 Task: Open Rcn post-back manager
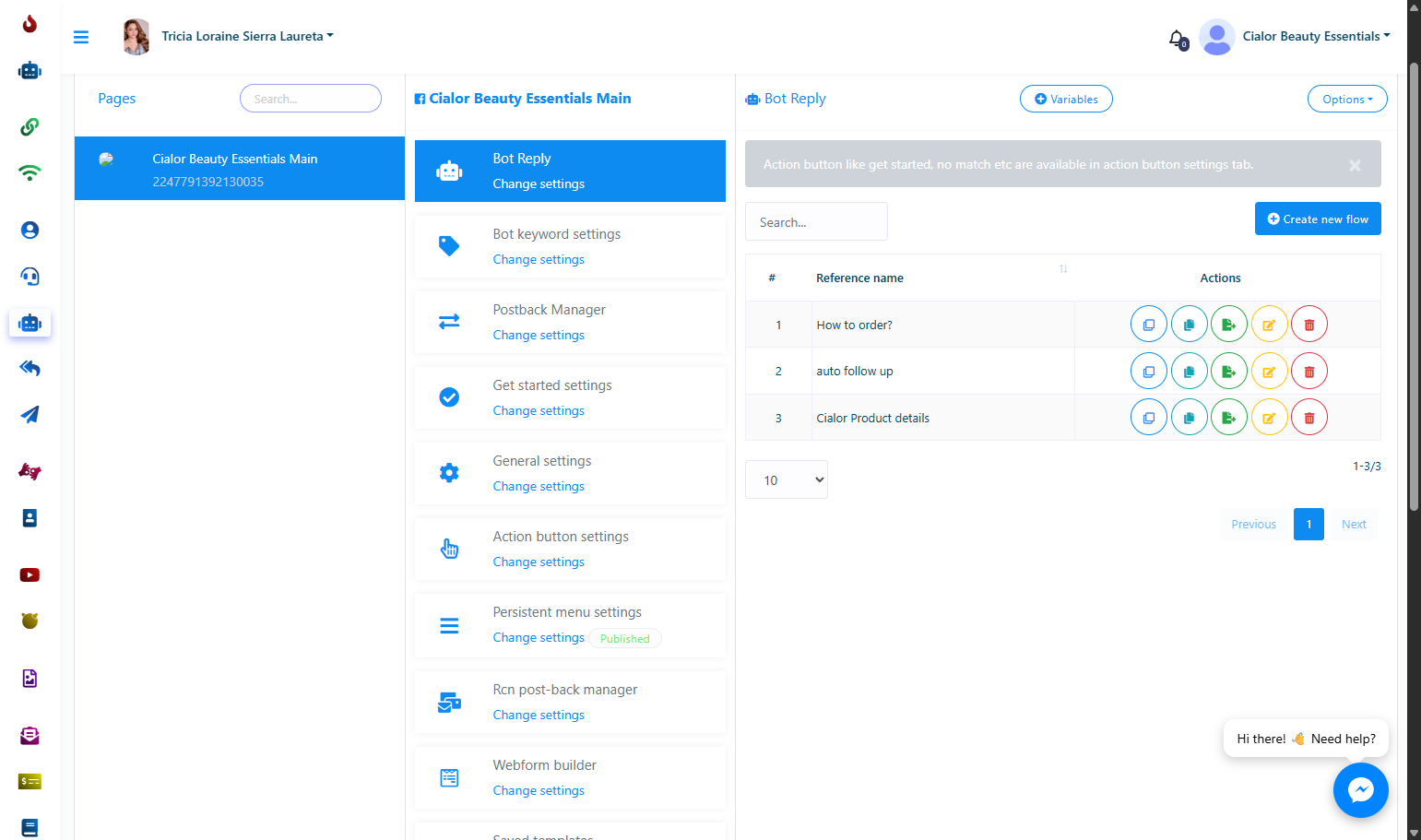pos(570,702)
